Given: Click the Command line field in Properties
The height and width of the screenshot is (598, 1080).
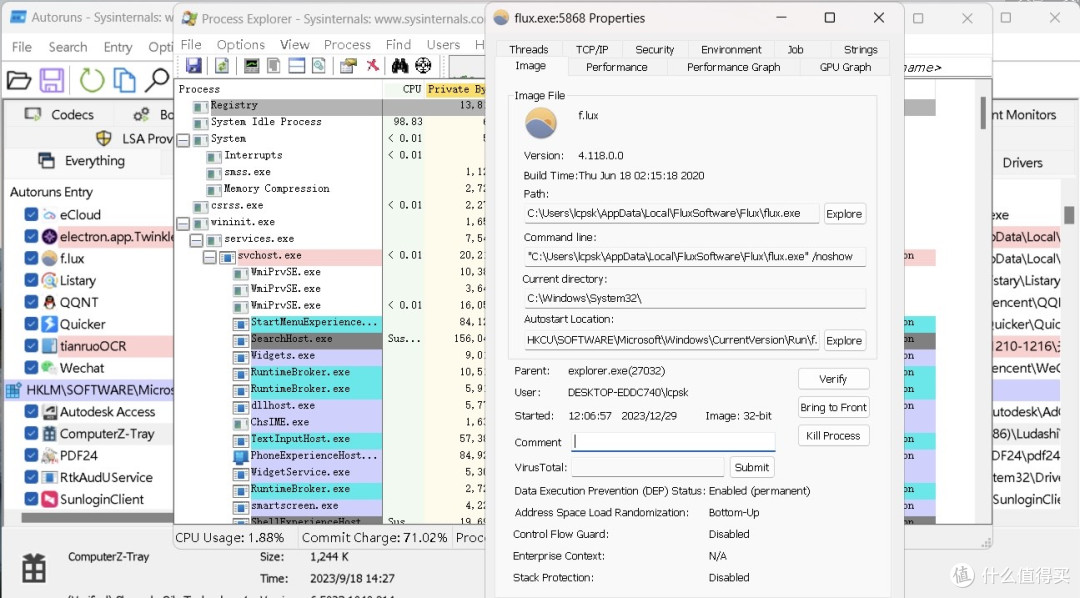Looking at the screenshot, I should pyautogui.click(x=694, y=256).
